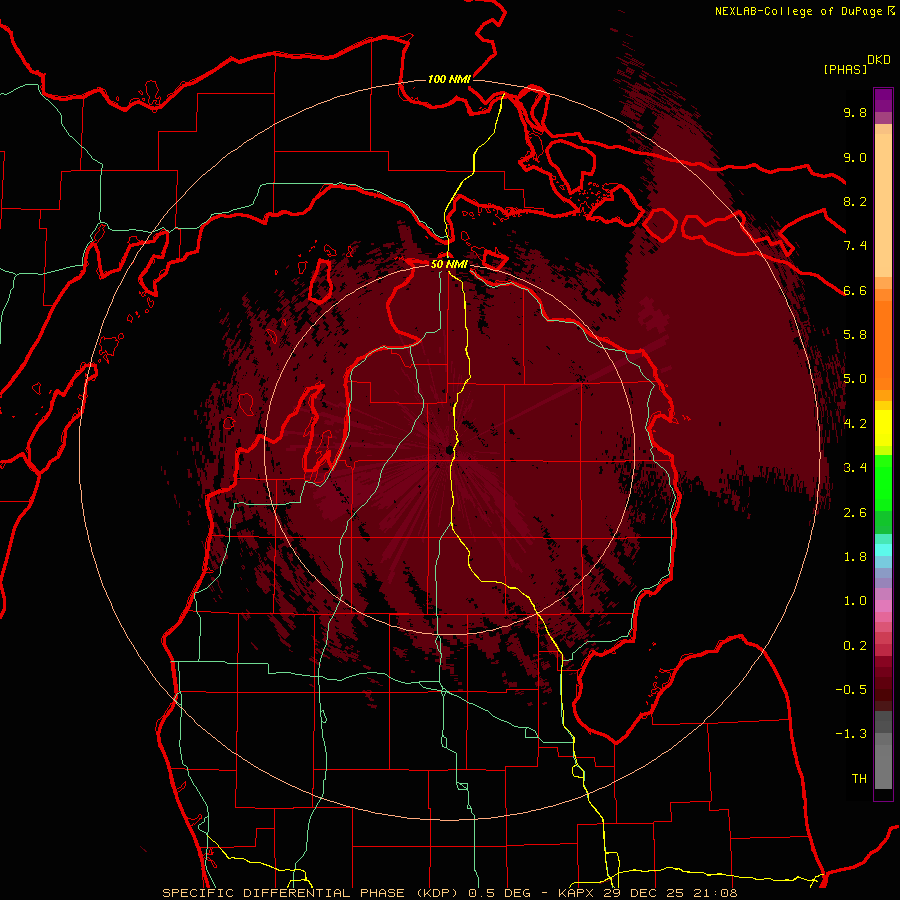Click the 4.2 scale value
Screen dimensions: 900x900
click(x=855, y=424)
